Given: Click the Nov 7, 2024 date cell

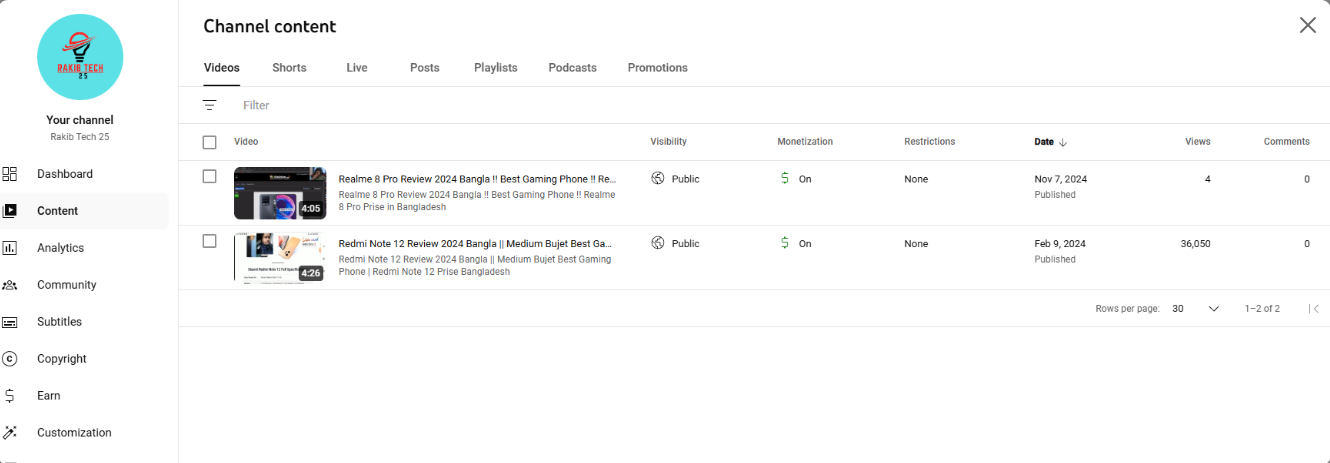Looking at the screenshot, I should [x=1060, y=179].
